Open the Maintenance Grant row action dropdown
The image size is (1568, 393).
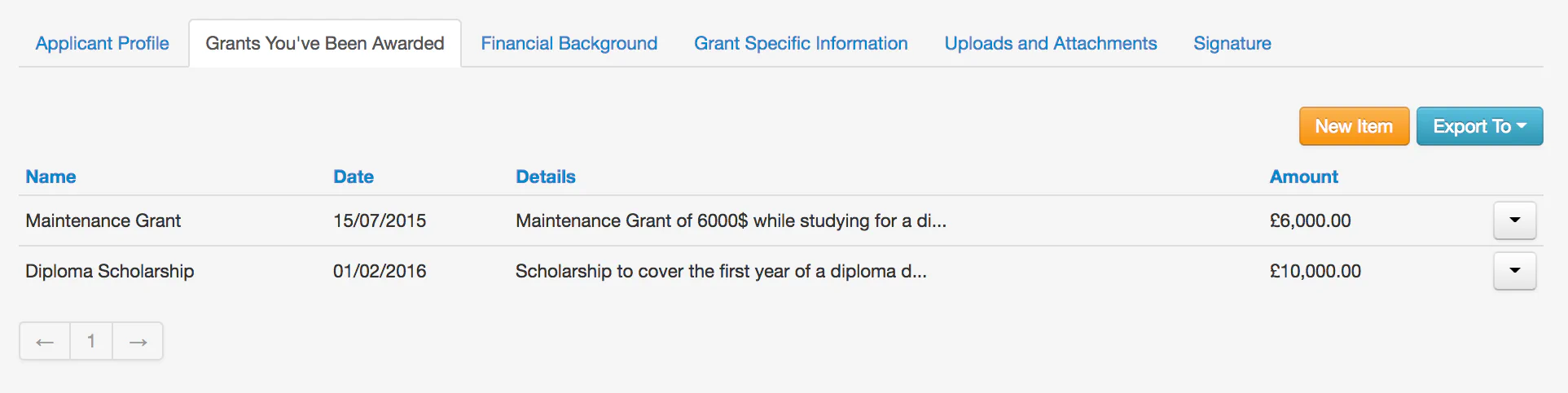(x=1514, y=221)
